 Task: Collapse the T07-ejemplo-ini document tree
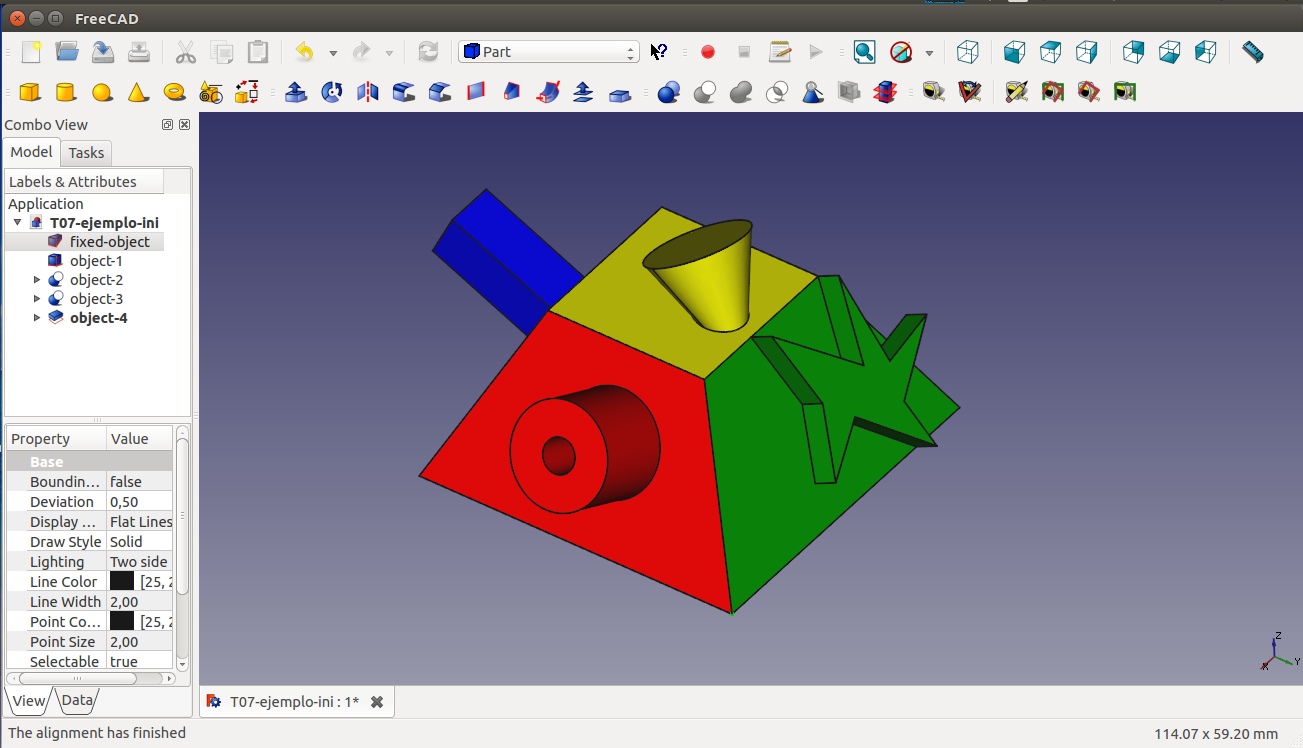(18, 223)
